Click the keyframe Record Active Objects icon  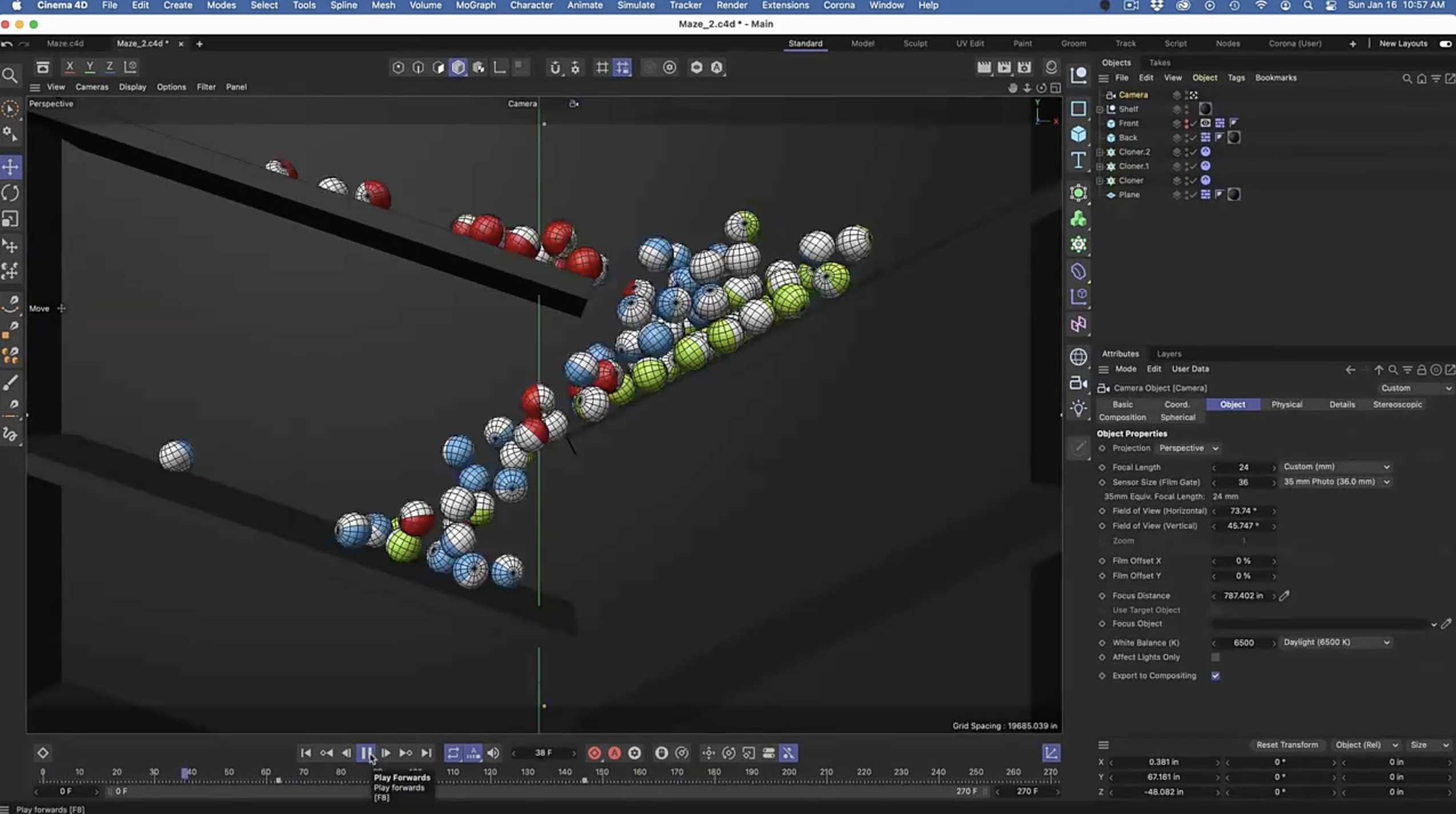(594, 753)
